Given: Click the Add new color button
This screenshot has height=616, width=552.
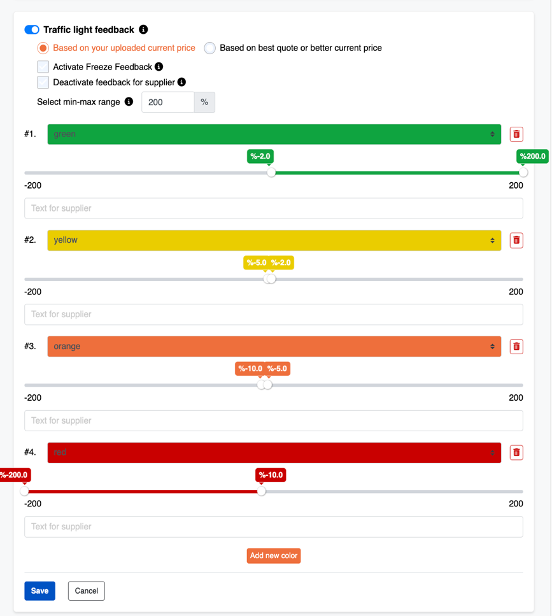Looking at the screenshot, I should point(274,556).
